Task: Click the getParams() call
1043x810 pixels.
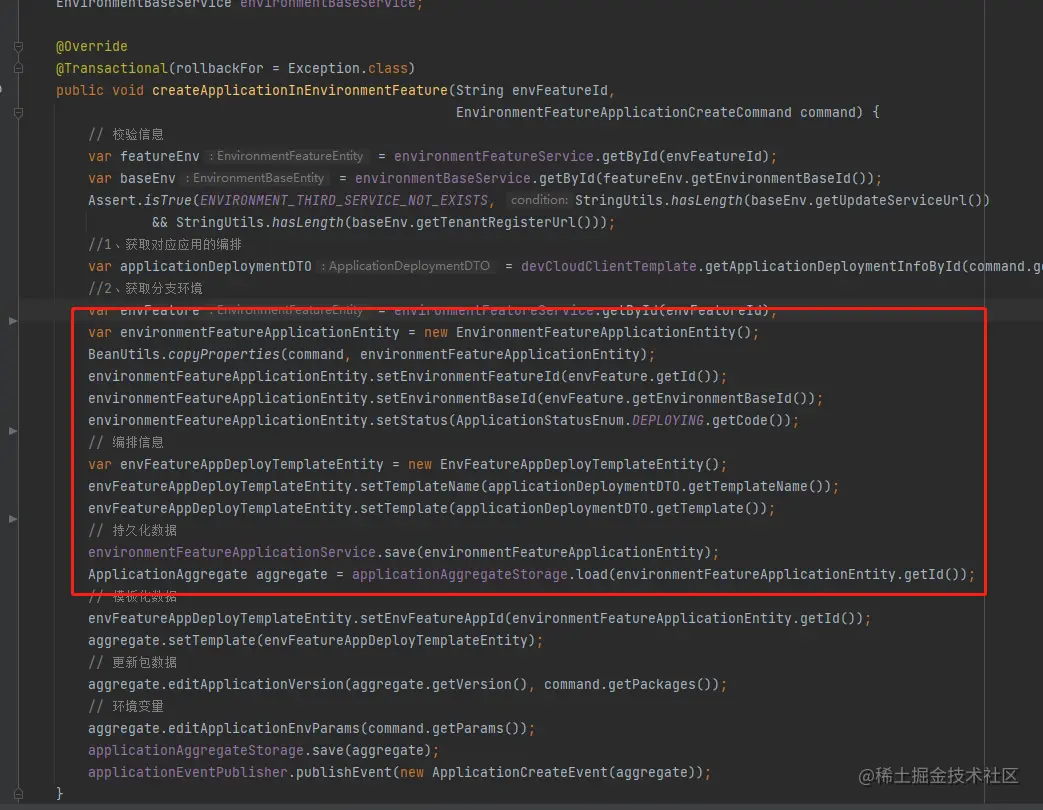Action: pyautogui.click(x=475, y=727)
